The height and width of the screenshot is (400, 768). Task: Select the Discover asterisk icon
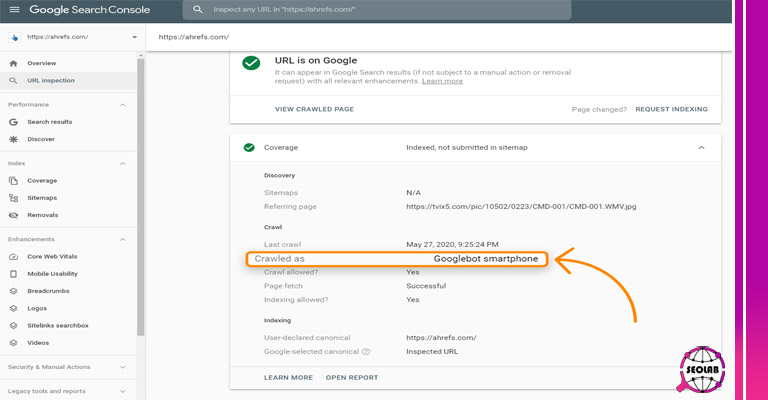(13, 139)
